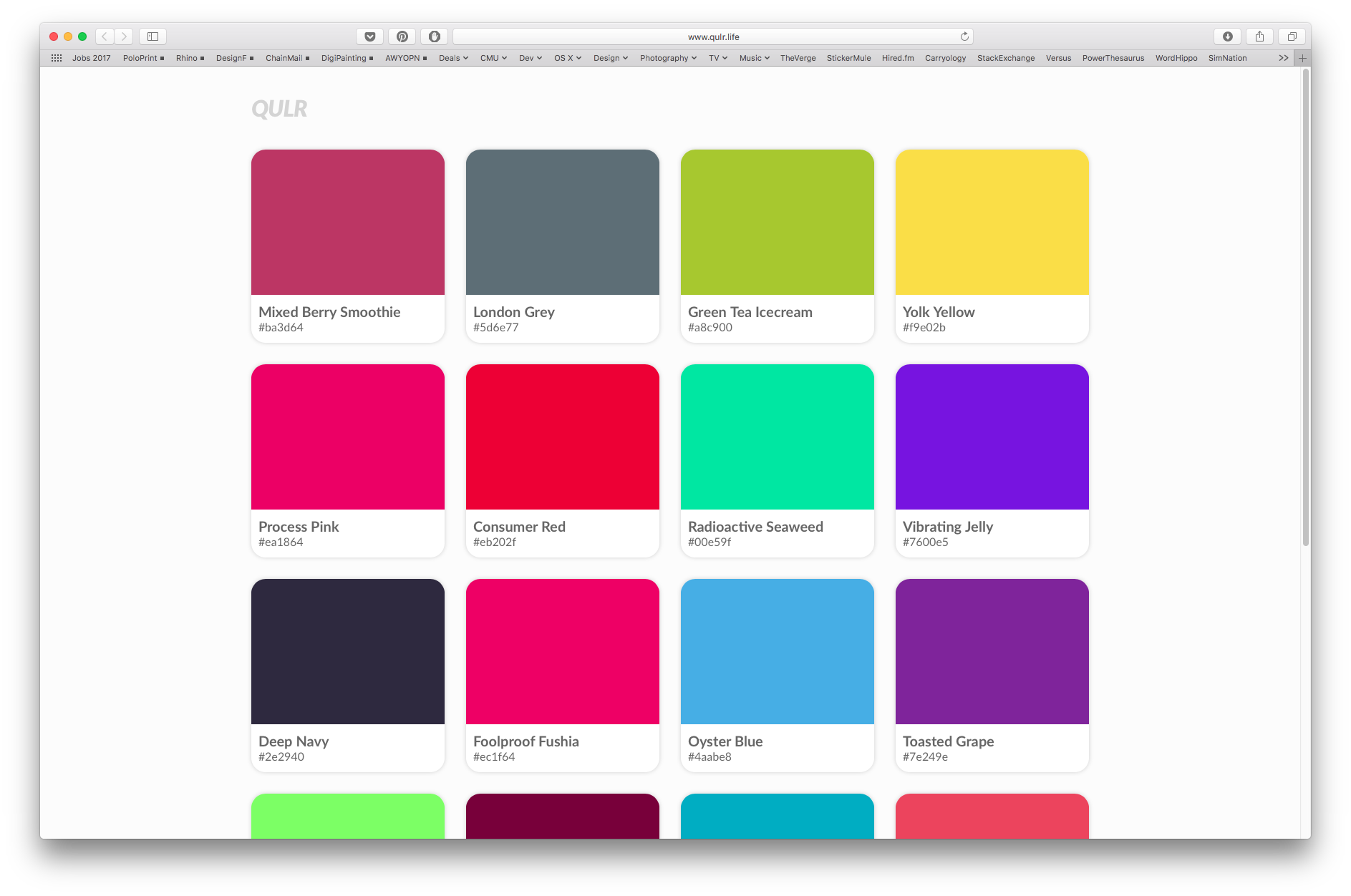Expand the CMU bookmarks folder
The width and height of the screenshot is (1351, 896).
[493, 58]
